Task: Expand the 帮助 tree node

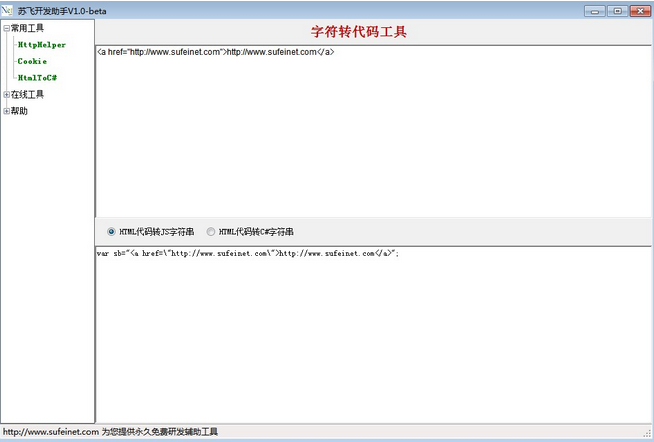Action: click(6, 111)
